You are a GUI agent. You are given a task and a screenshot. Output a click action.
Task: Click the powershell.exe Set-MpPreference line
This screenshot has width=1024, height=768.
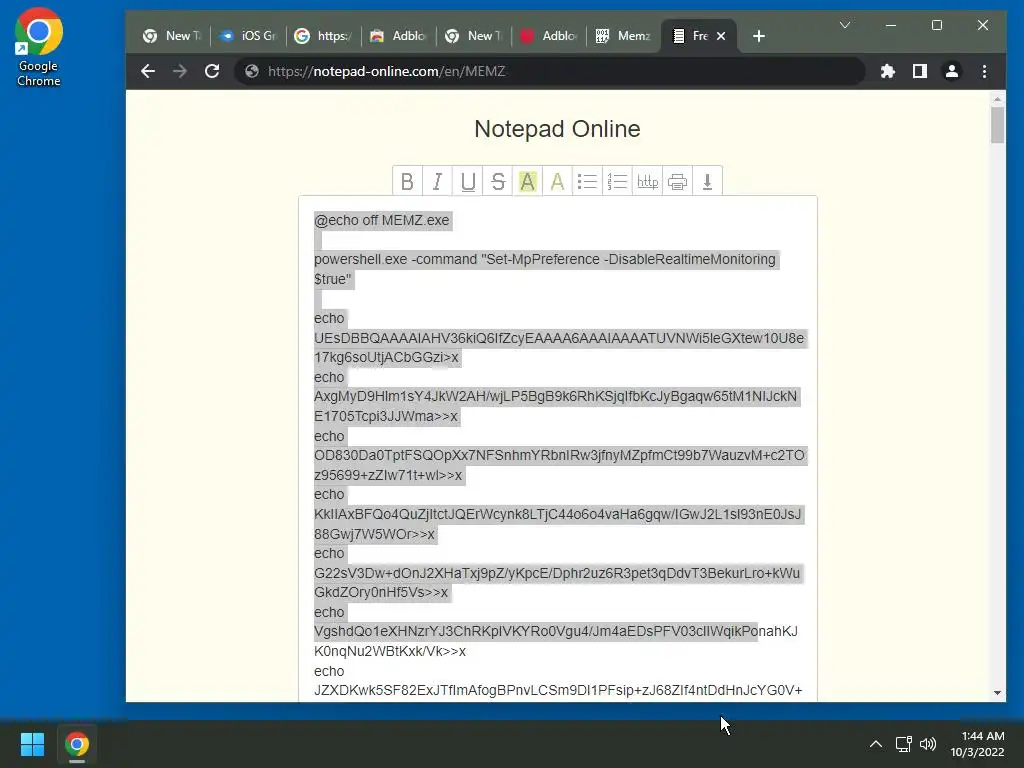[545, 259]
